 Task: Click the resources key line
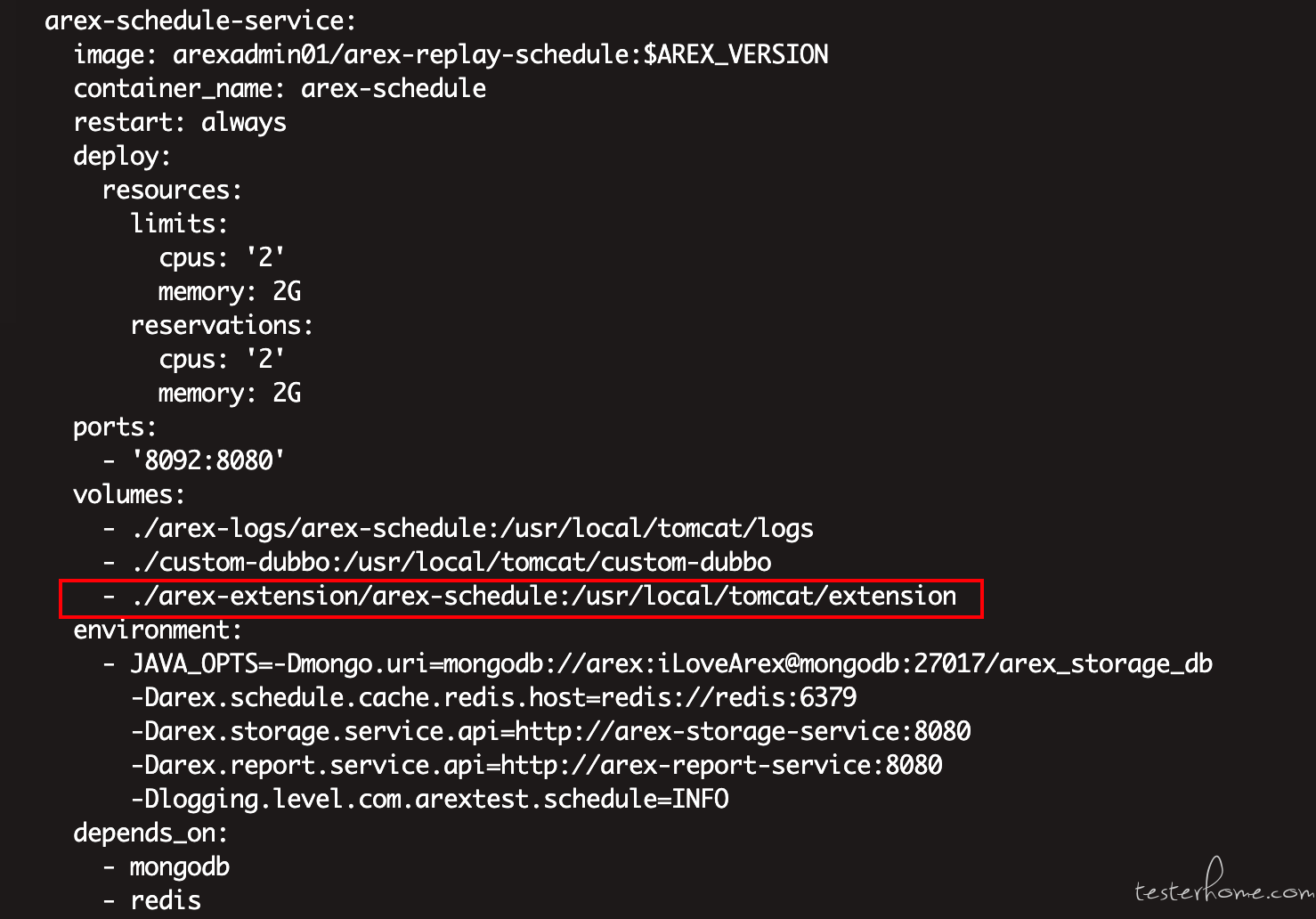172,190
